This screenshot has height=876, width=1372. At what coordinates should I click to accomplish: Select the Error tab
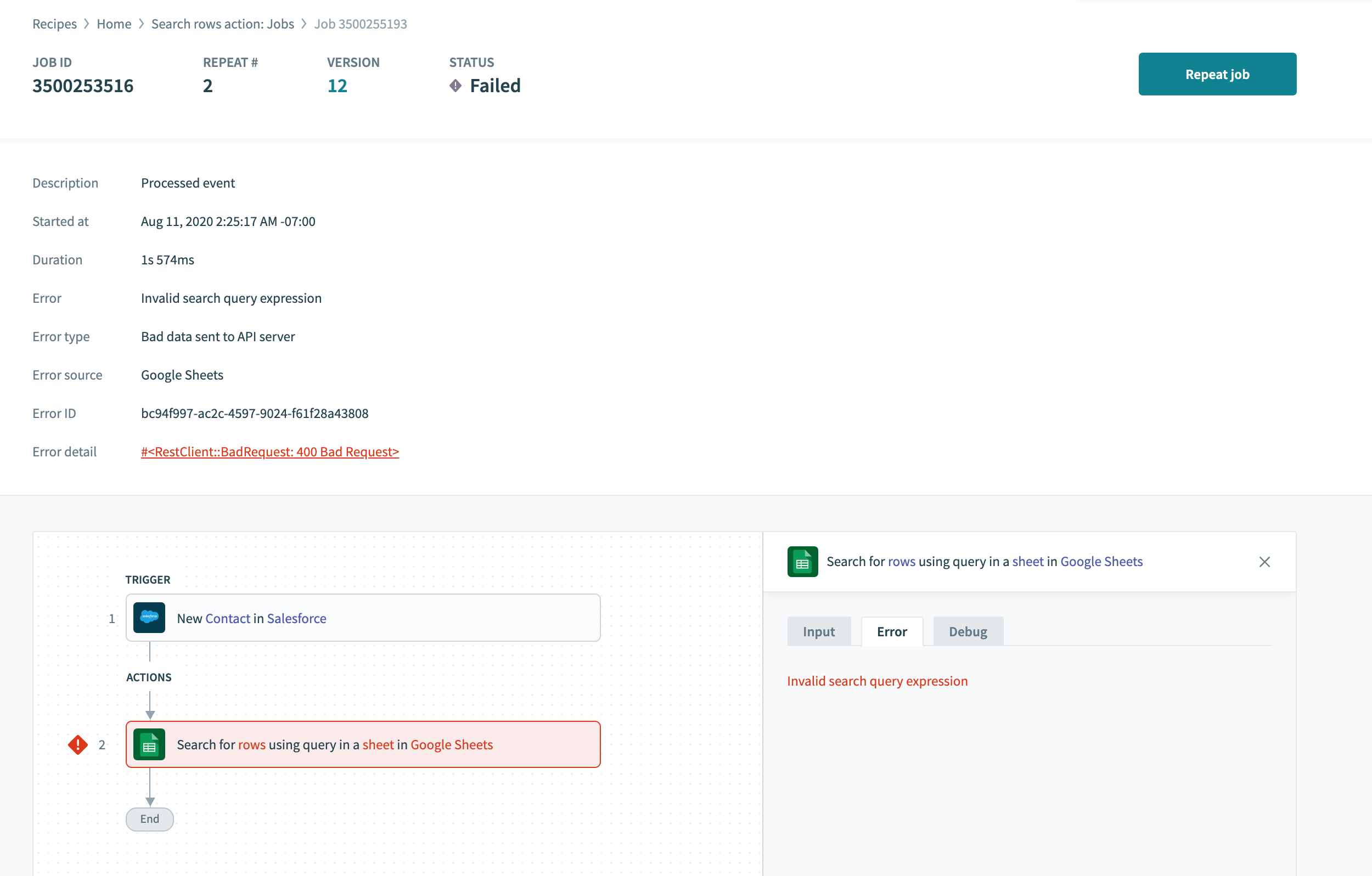coord(891,632)
